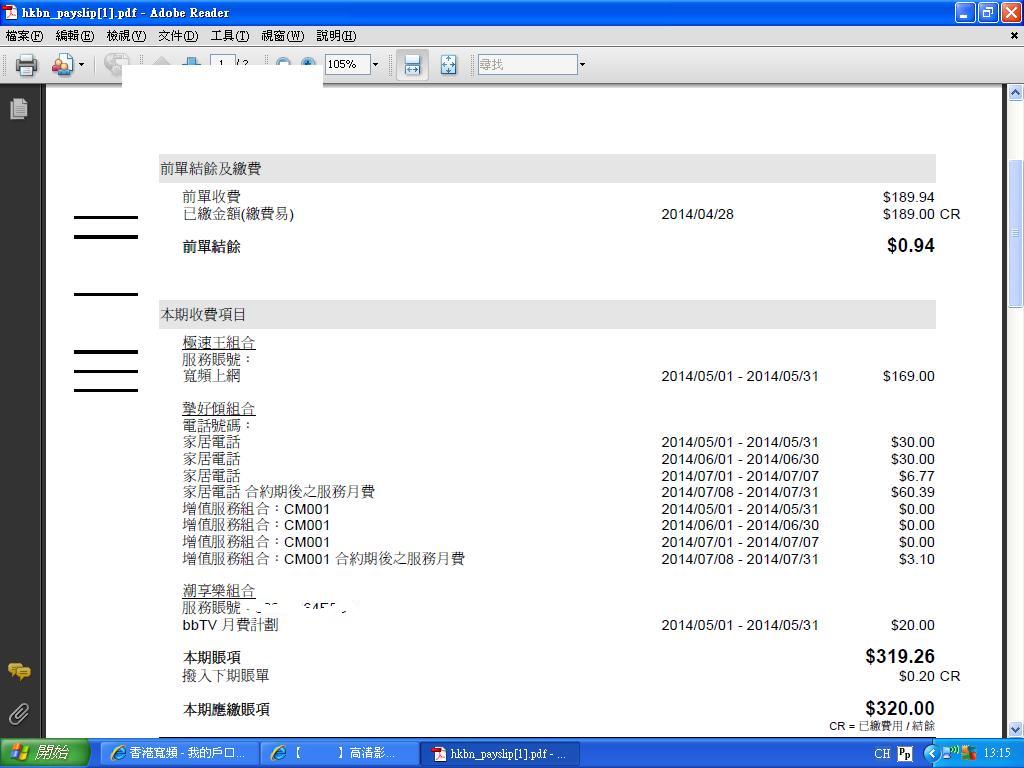Viewport: 1024px width, 768px height.
Task: Expand the collaboration icon's dropdown arrow
Action: [81, 65]
